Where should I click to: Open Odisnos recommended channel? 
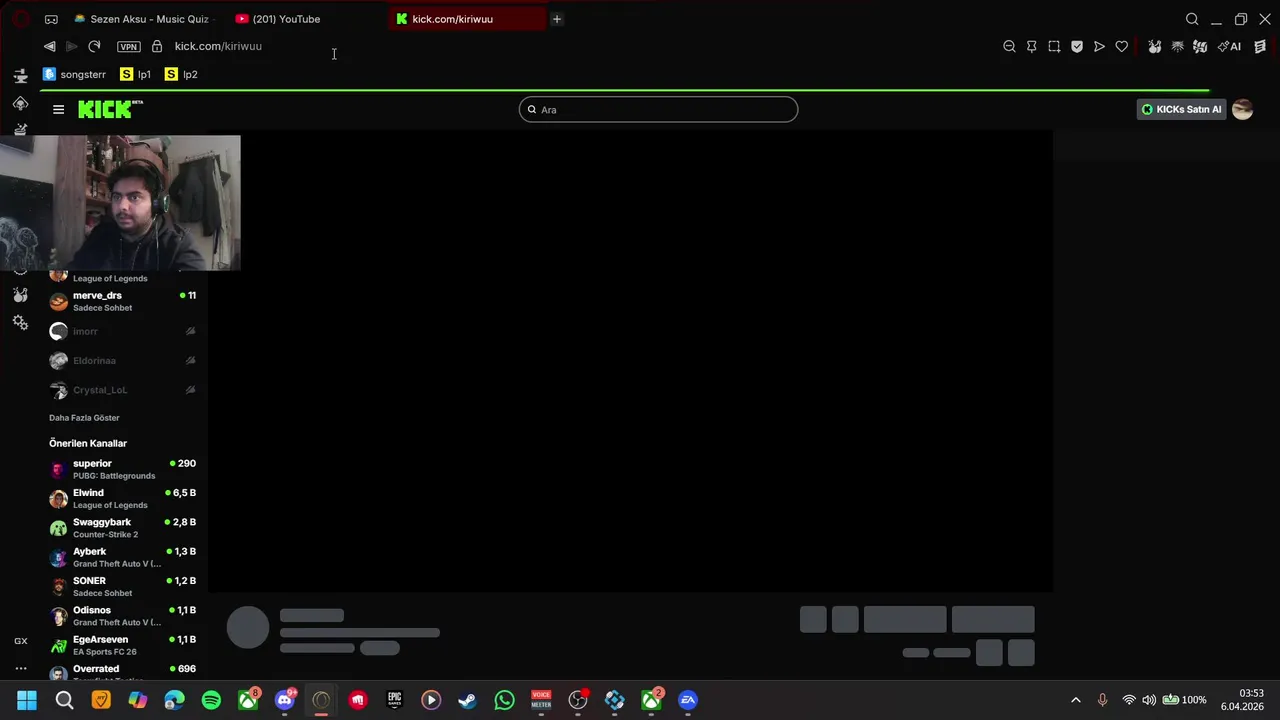coord(123,616)
